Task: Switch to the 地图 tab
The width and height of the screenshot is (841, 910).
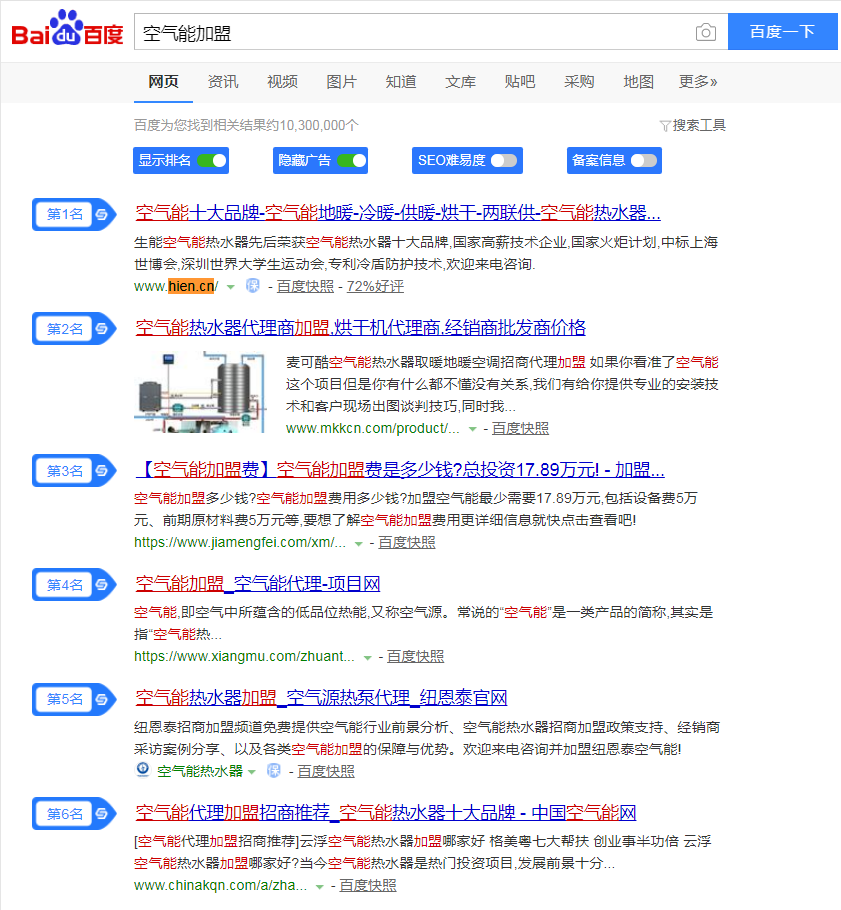Action: (638, 82)
